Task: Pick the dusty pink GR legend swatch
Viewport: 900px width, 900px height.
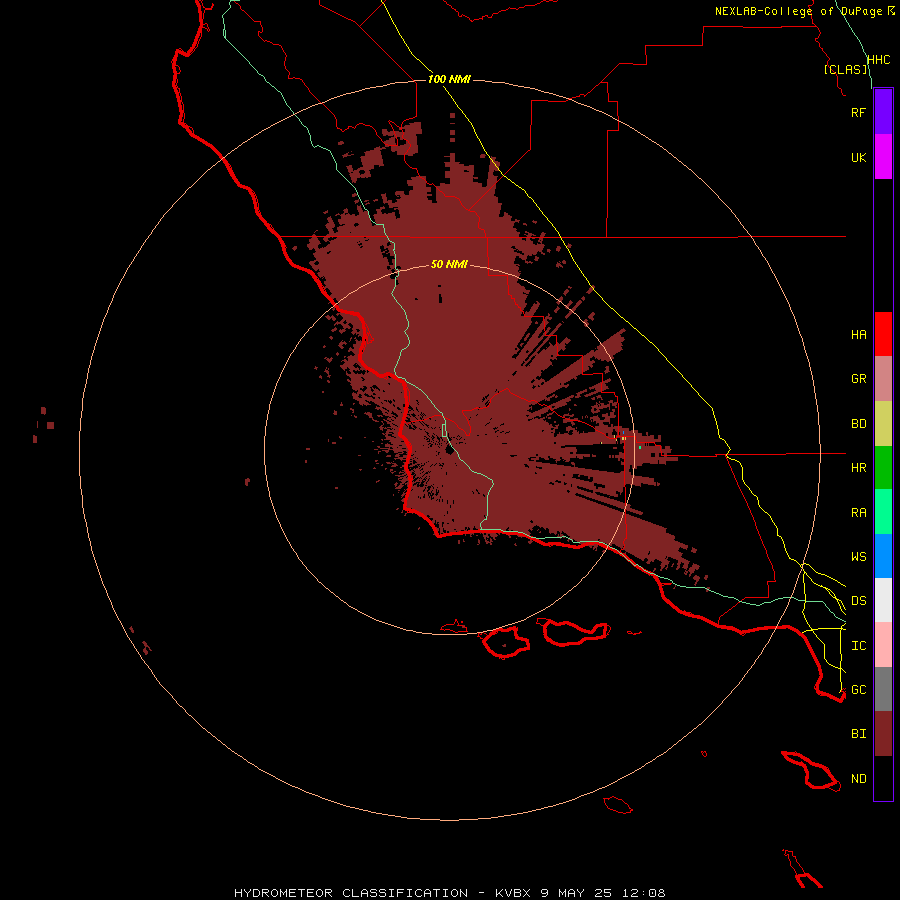Action: point(883,379)
